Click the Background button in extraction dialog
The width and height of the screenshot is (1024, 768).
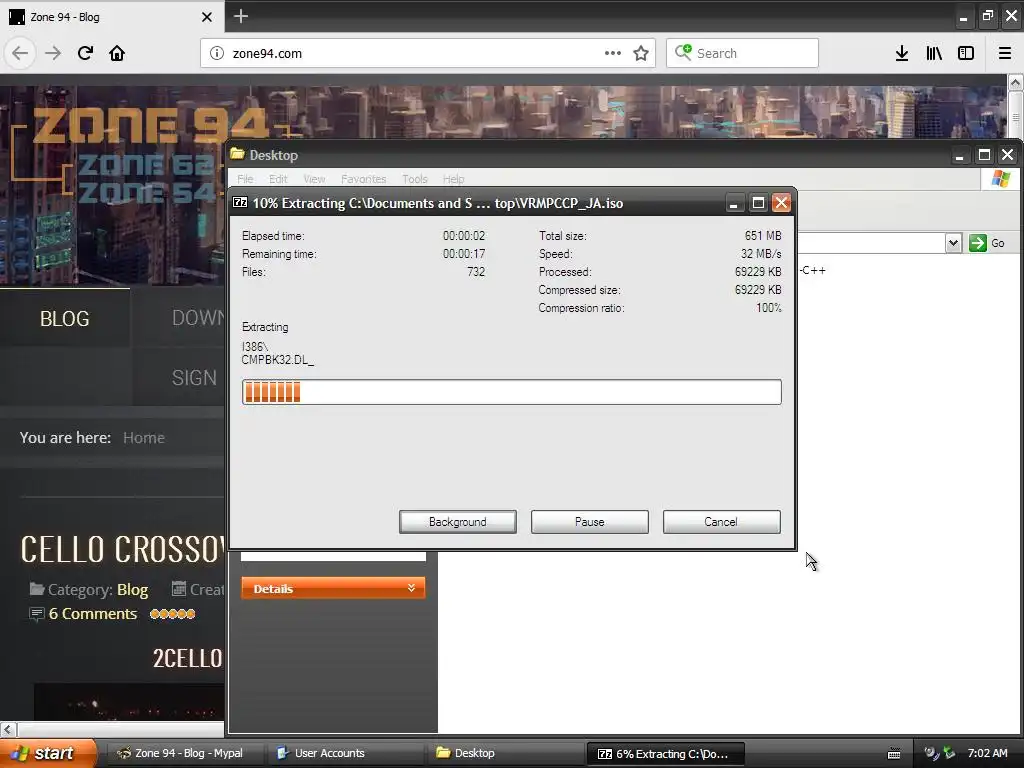[x=458, y=522]
